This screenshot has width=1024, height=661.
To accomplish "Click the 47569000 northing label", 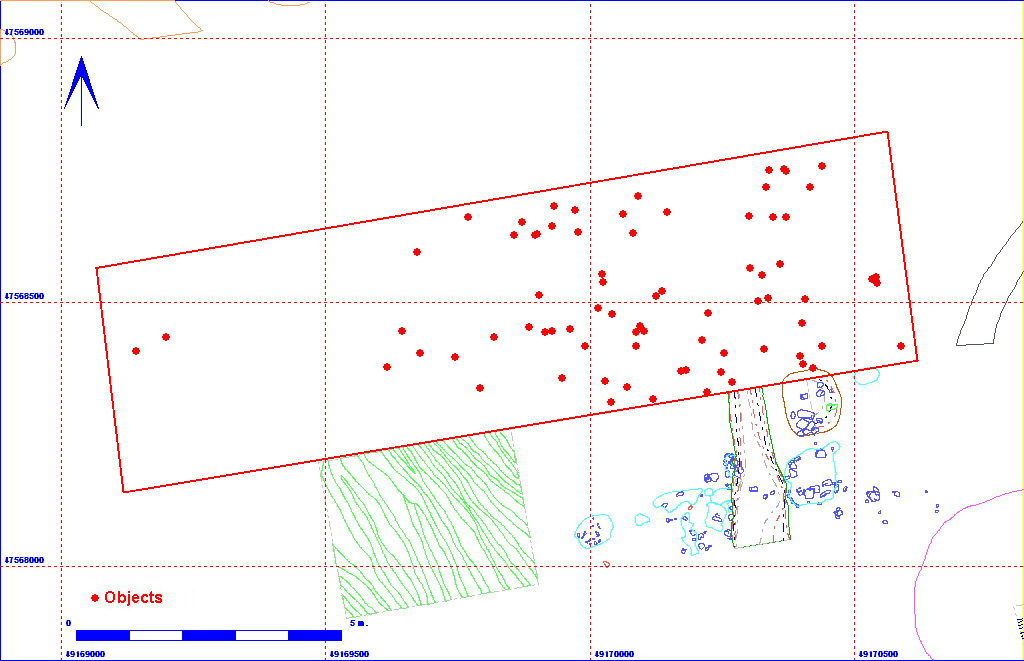I will pyautogui.click(x=24, y=32).
